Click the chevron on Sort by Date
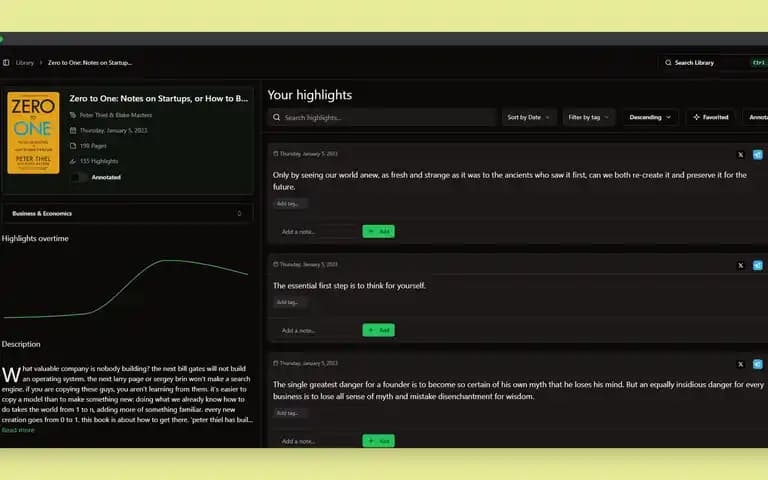This screenshot has width=768, height=480. point(548,118)
